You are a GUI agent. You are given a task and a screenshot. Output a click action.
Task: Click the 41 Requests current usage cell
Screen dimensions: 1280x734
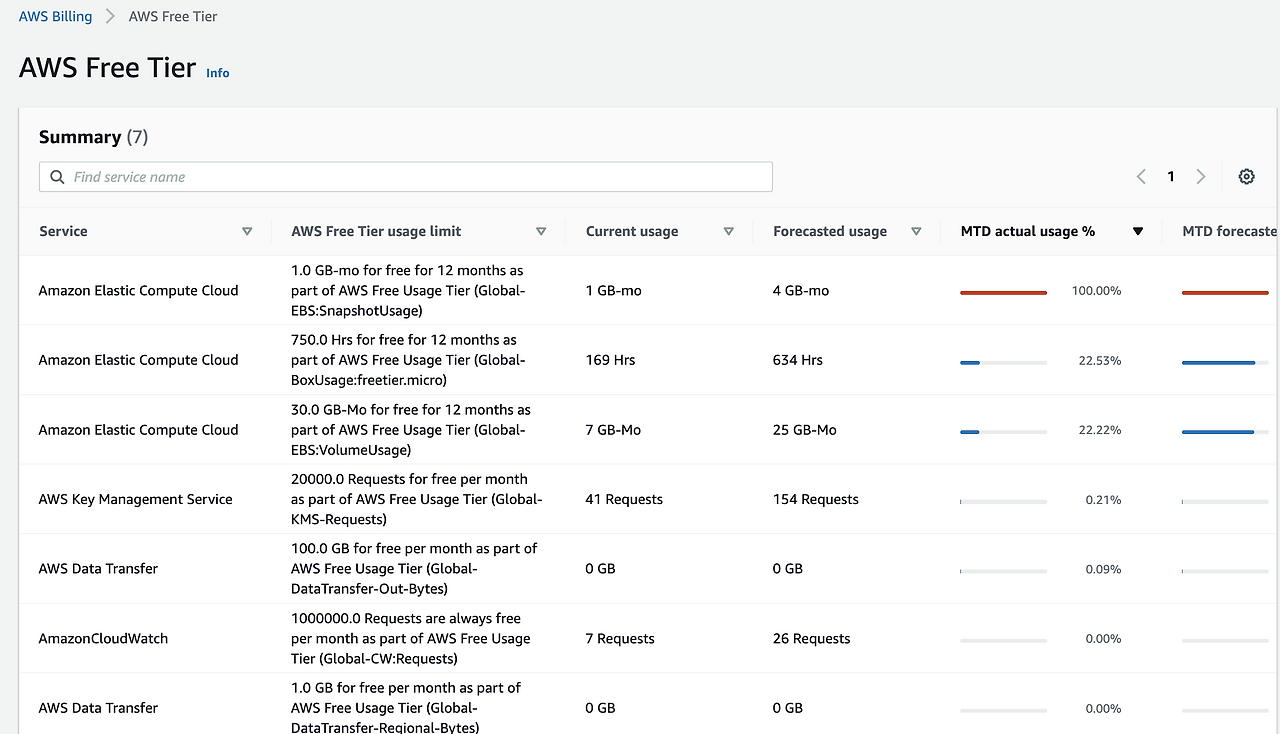[x=624, y=499]
